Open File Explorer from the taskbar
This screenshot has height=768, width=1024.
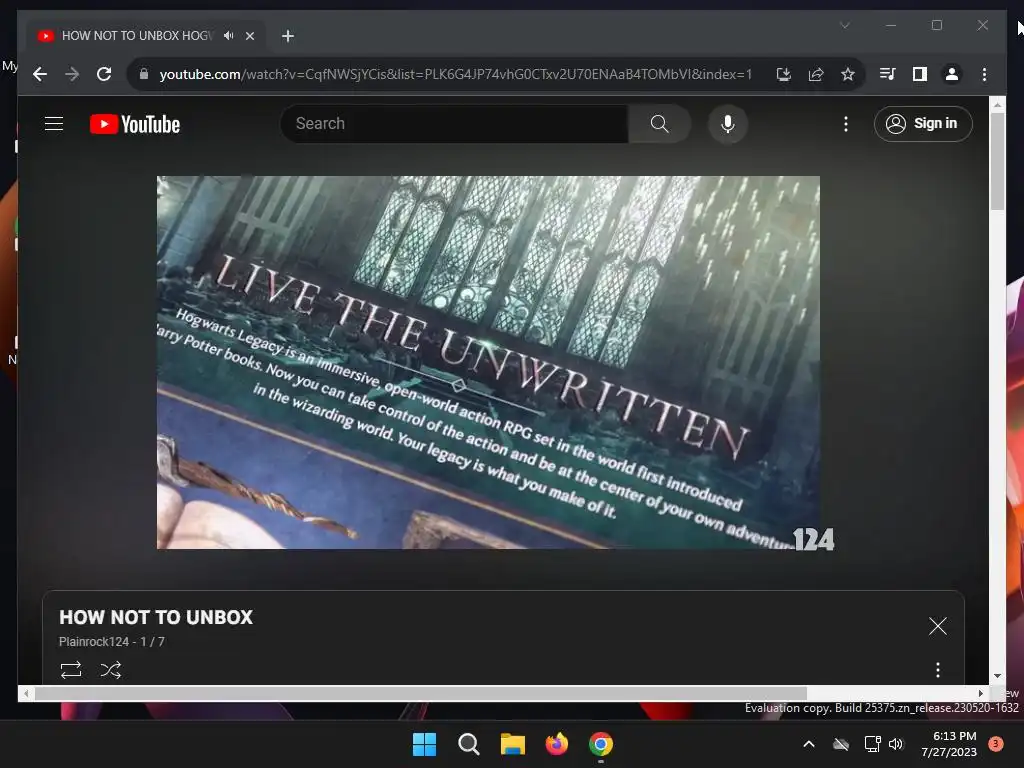tap(513, 744)
